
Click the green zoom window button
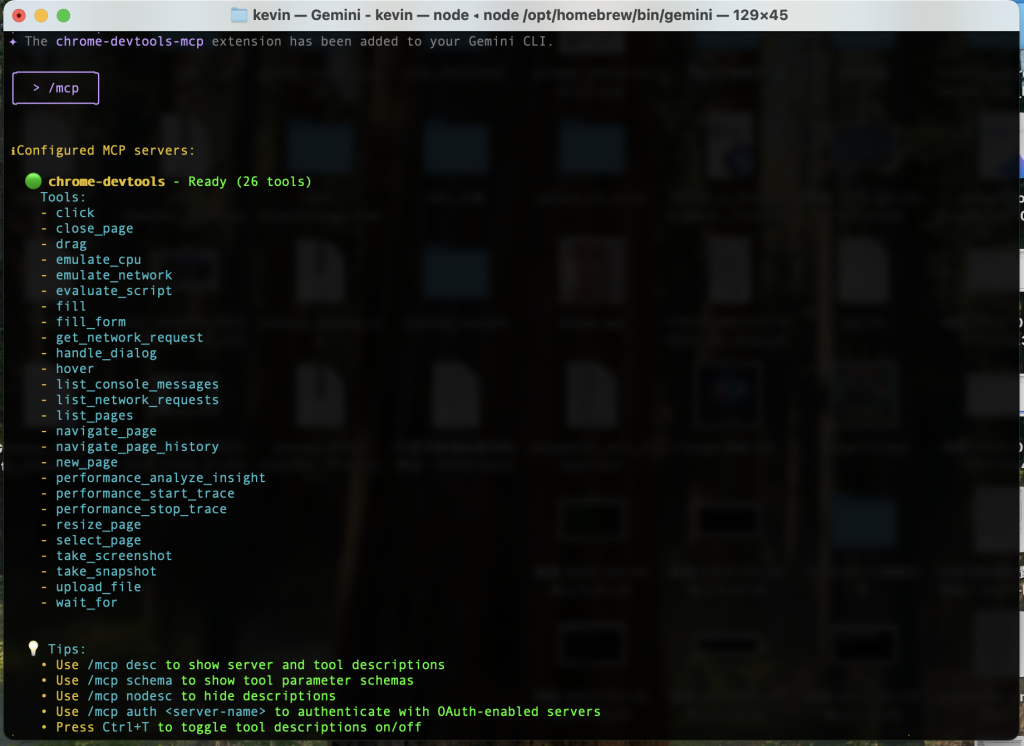(63, 15)
